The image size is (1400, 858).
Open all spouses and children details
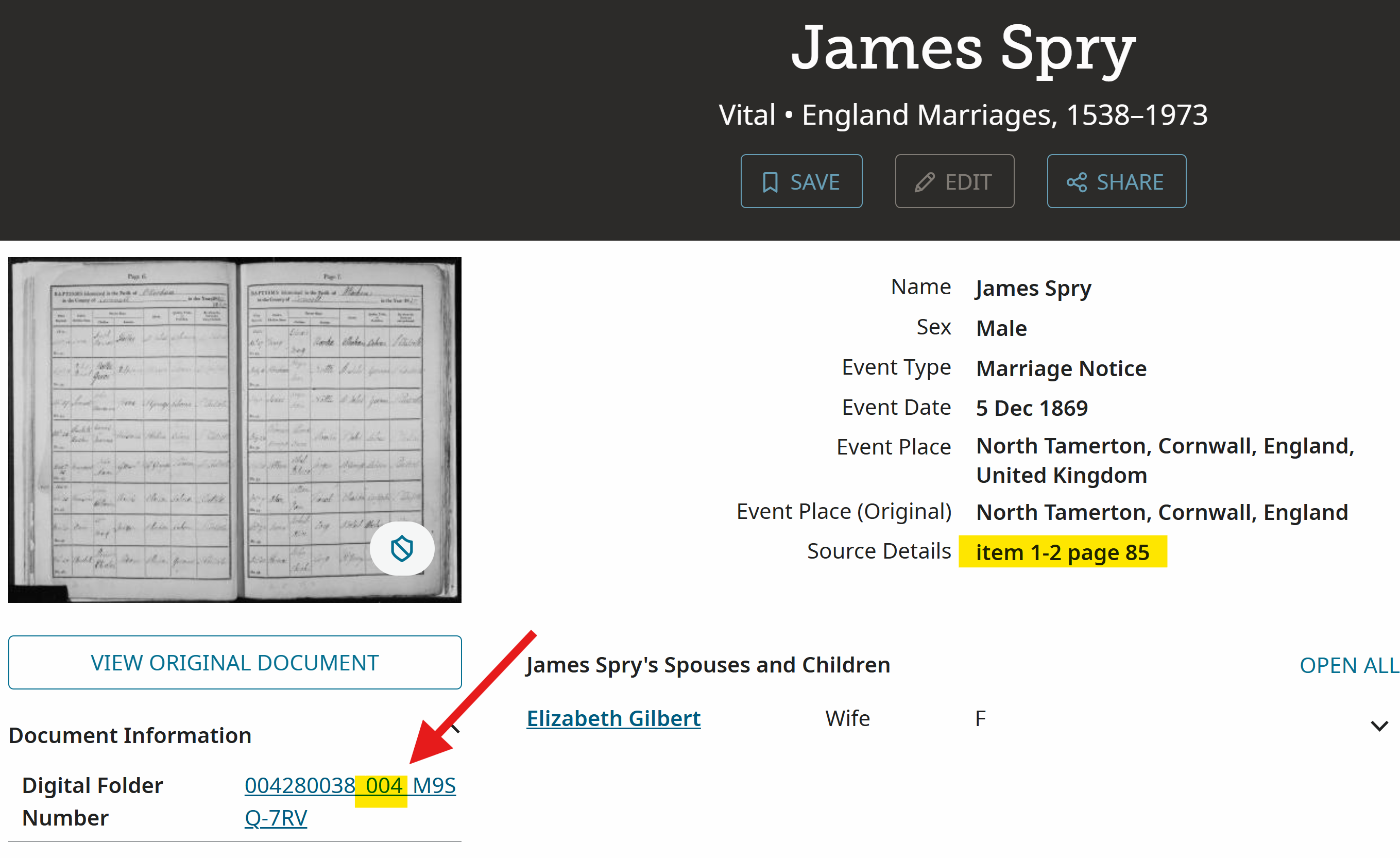pyautogui.click(x=1349, y=665)
